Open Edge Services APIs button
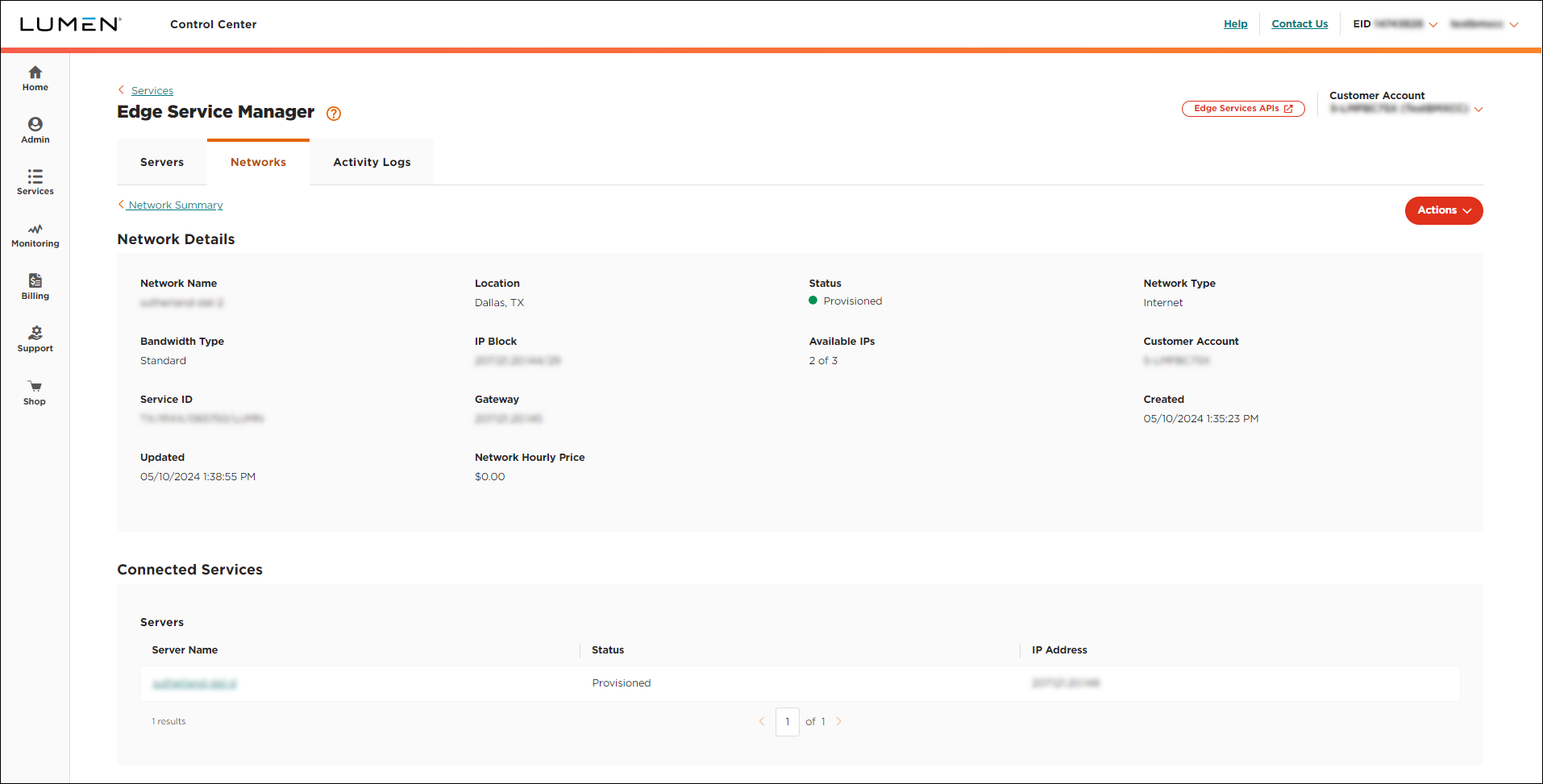 click(1243, 109)
